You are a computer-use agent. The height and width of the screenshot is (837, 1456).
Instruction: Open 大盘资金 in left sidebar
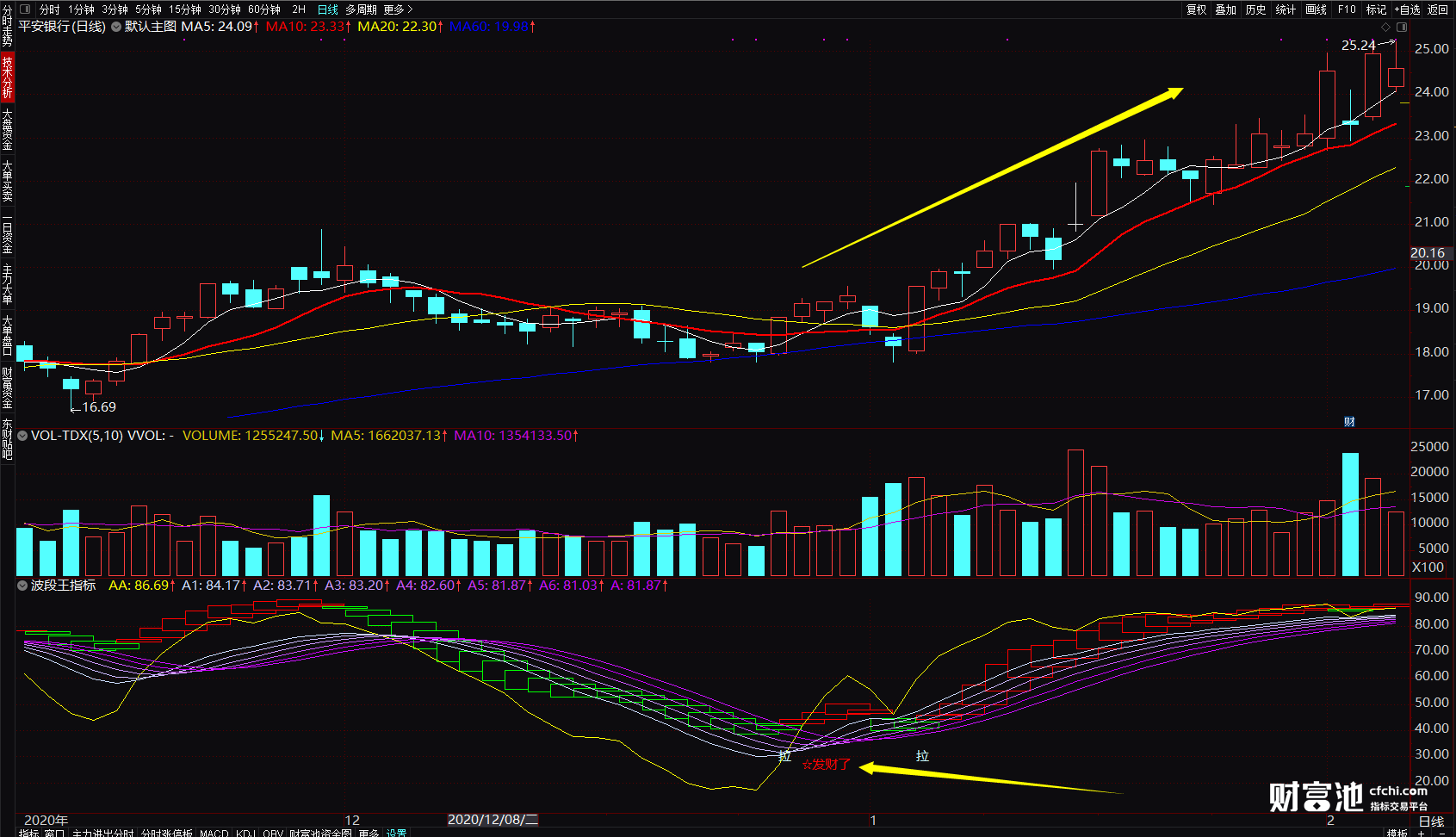tap(7, 128)
